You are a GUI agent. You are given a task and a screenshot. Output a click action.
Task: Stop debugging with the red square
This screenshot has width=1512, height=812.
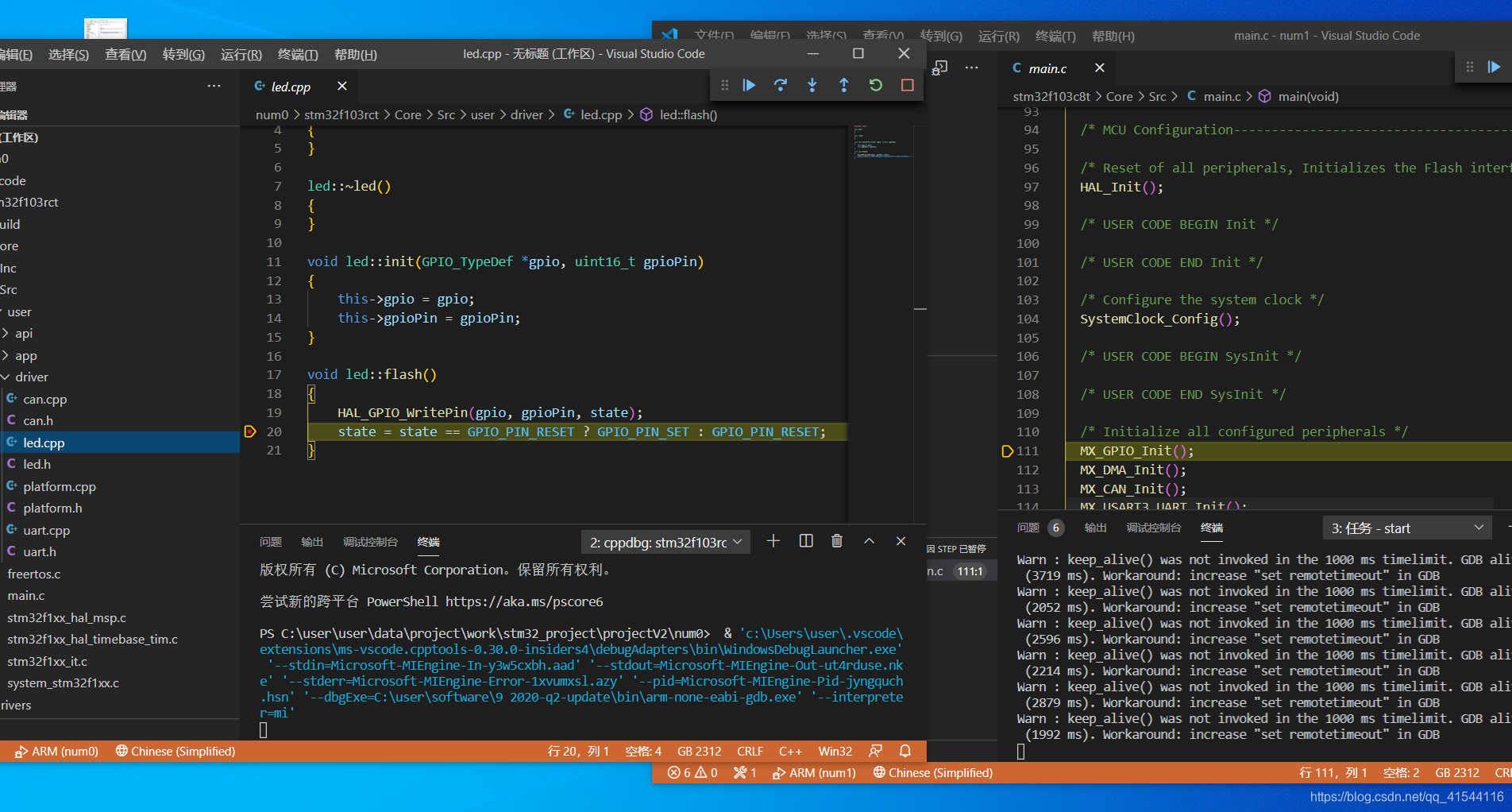pyautogui.click(x=907, y=85)
